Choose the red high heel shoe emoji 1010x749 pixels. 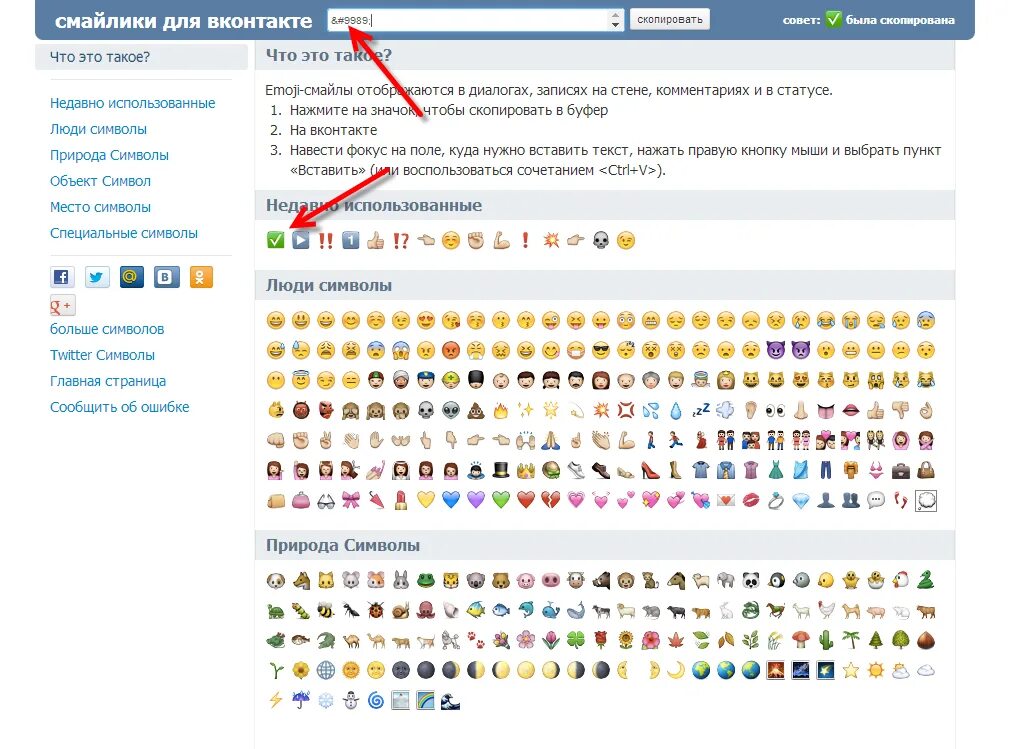pyautogui.click(x=651, y=470)
